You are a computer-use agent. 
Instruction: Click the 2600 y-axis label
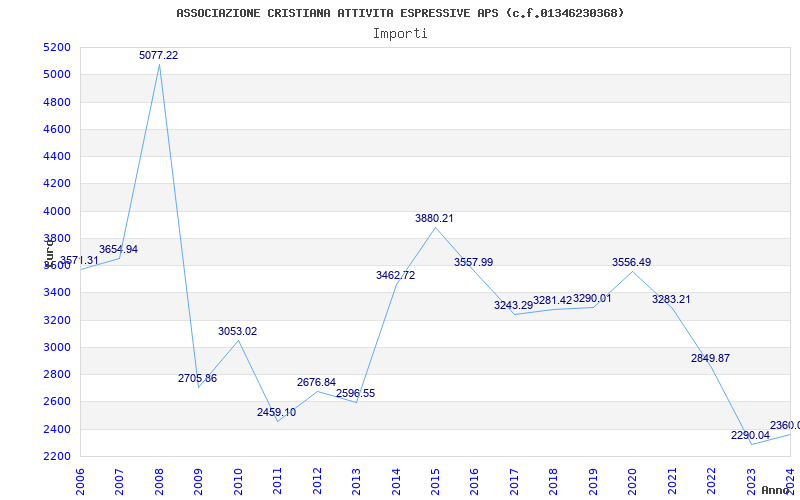click(x=57, y=402)
